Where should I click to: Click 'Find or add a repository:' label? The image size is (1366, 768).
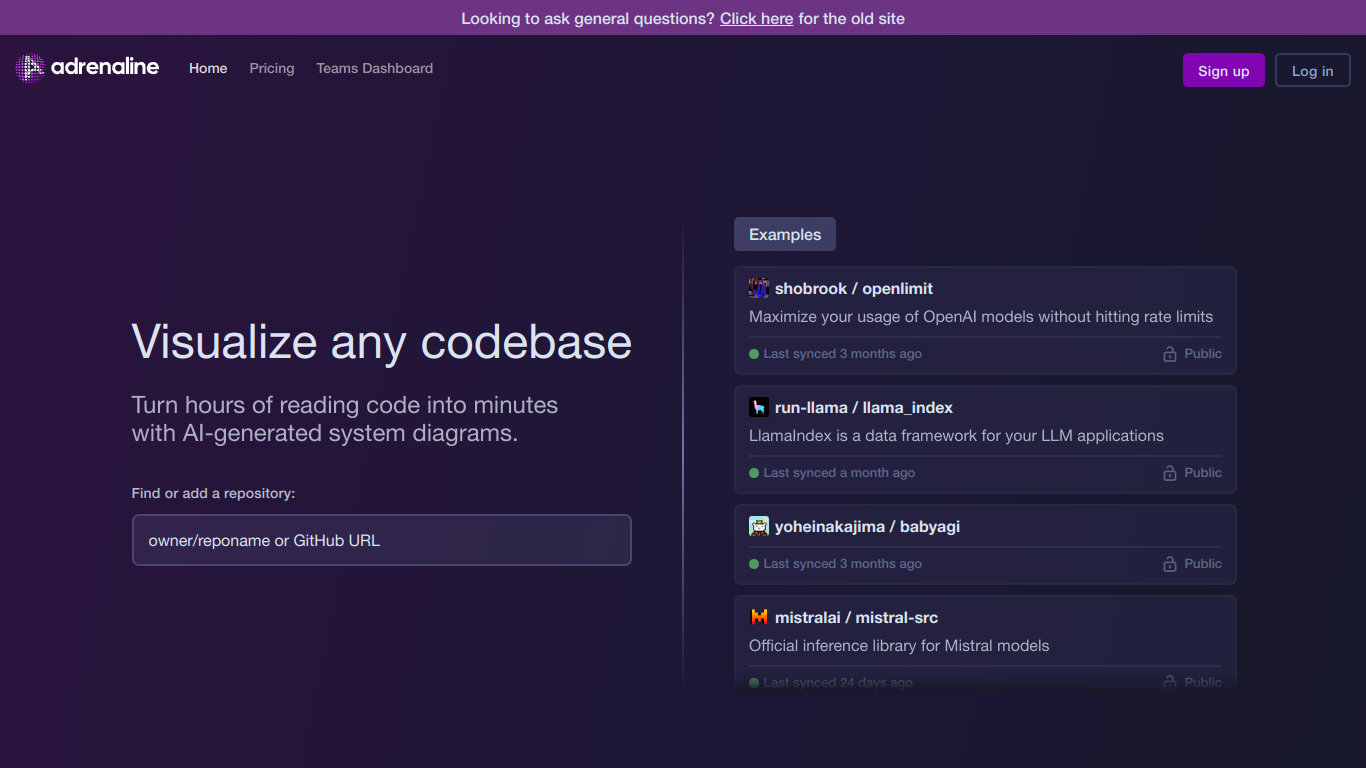point(214,493)
